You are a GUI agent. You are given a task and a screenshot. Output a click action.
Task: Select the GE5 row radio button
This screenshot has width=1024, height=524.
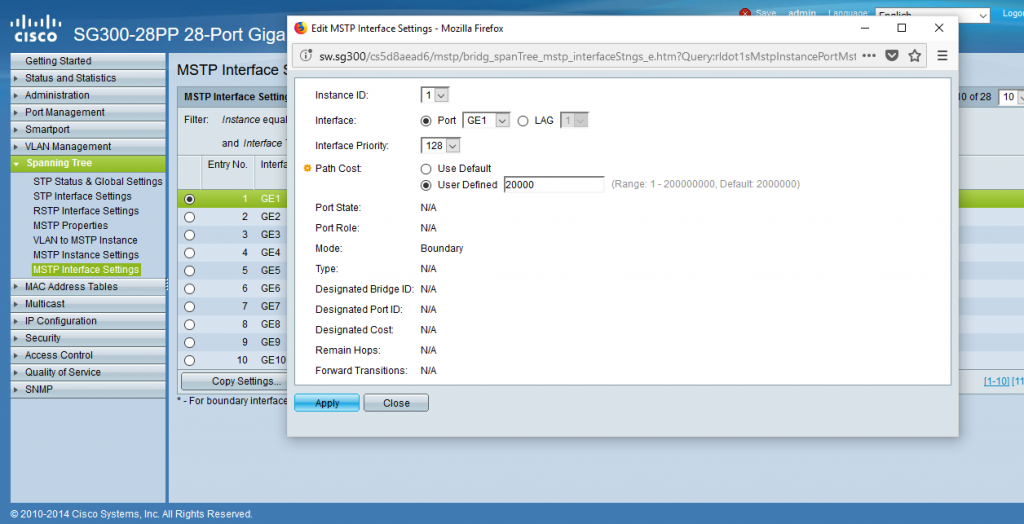point(189,270)
